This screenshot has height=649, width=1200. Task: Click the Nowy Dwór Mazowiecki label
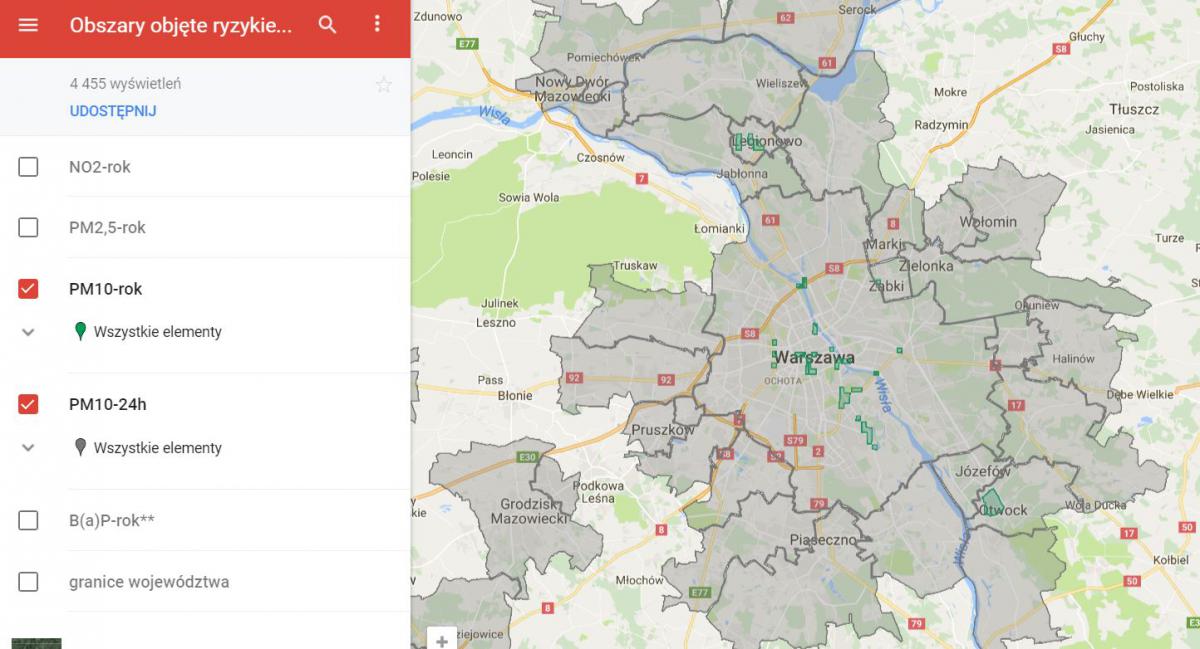(572, 89)
